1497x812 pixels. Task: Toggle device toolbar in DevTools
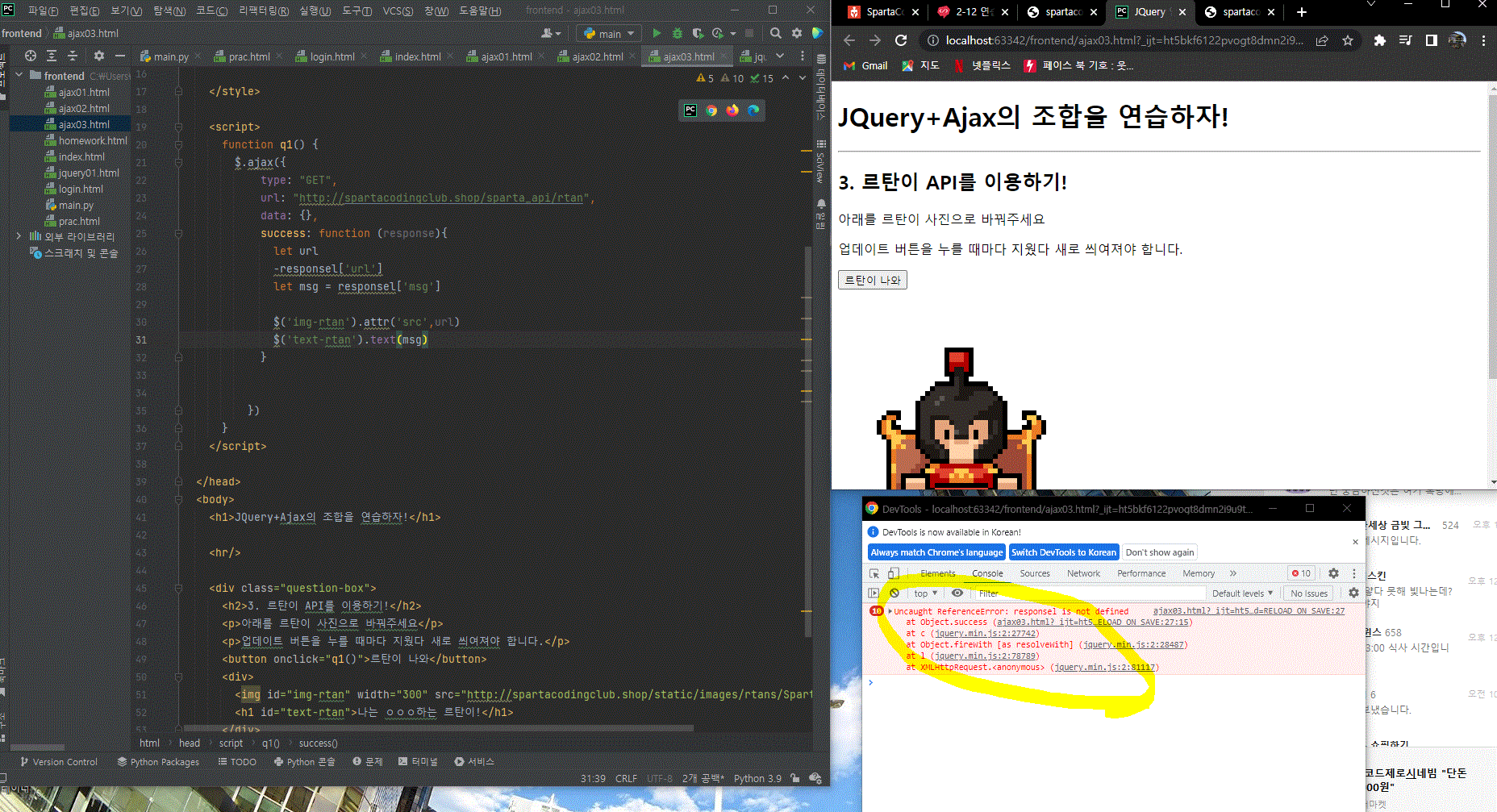tap(894, 573)
